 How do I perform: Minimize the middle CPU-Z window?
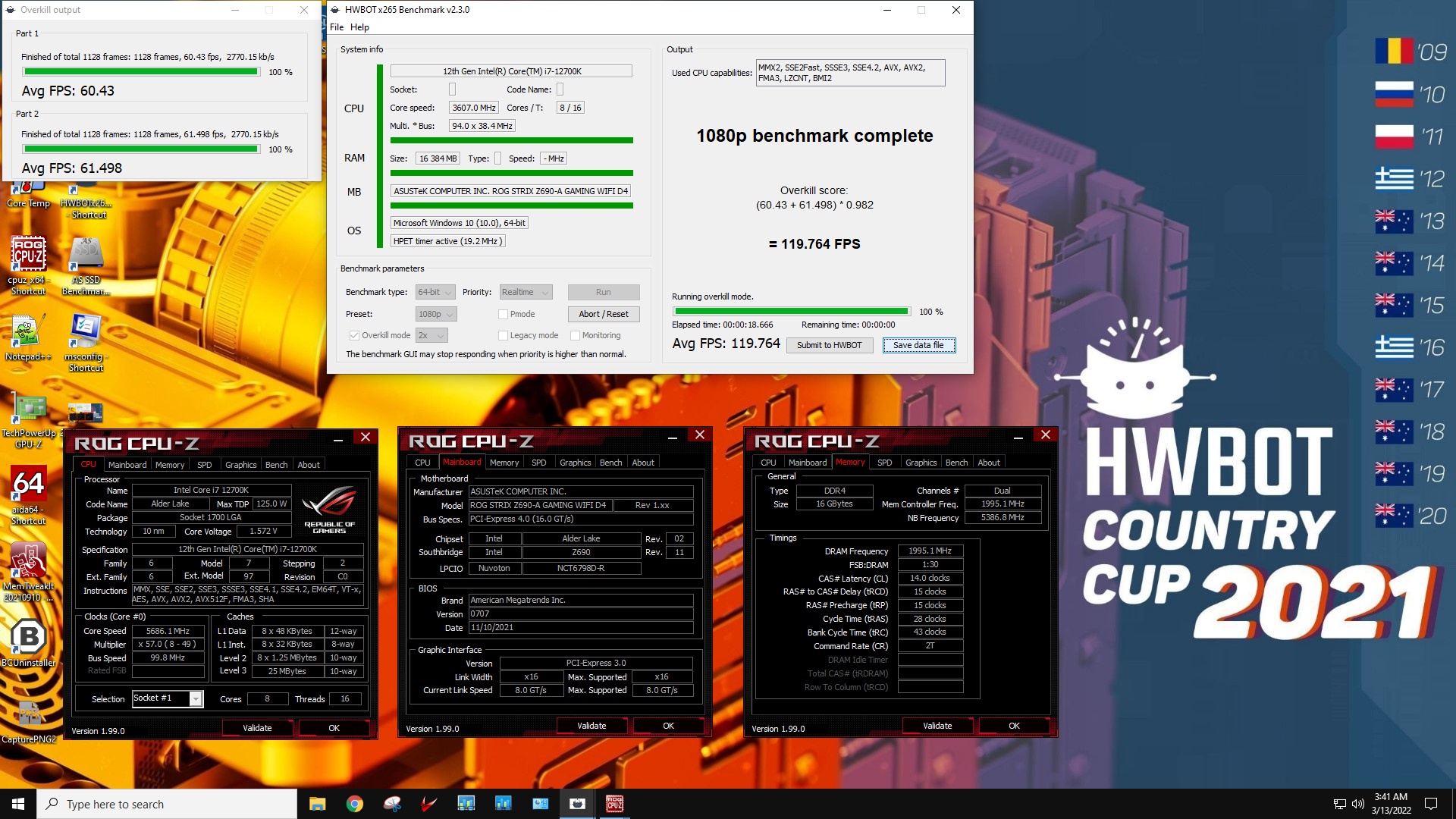[x=672, y=436]
